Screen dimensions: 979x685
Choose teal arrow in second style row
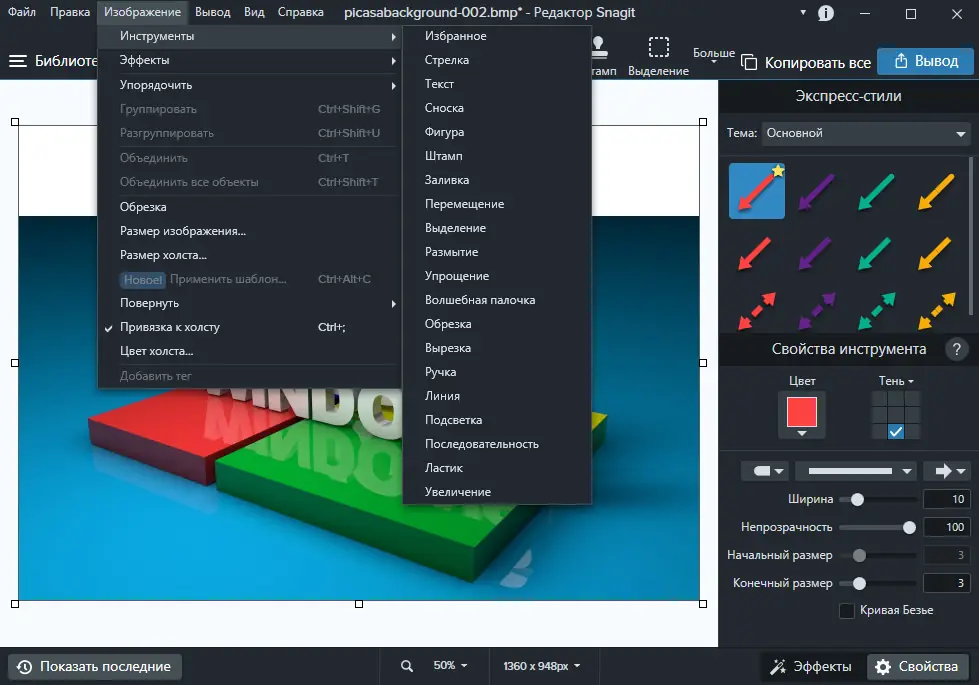tap(875, 253)
